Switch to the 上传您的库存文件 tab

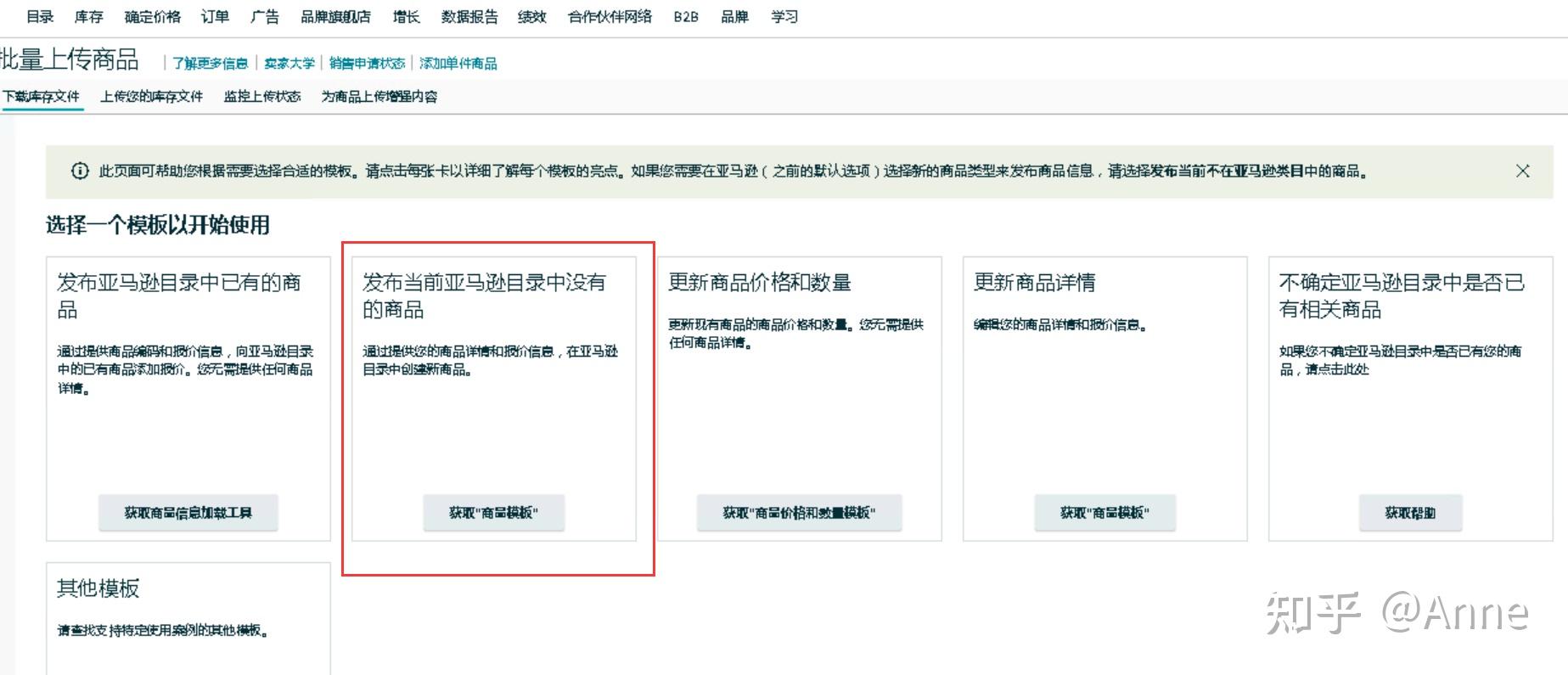(x=151, y=96)
